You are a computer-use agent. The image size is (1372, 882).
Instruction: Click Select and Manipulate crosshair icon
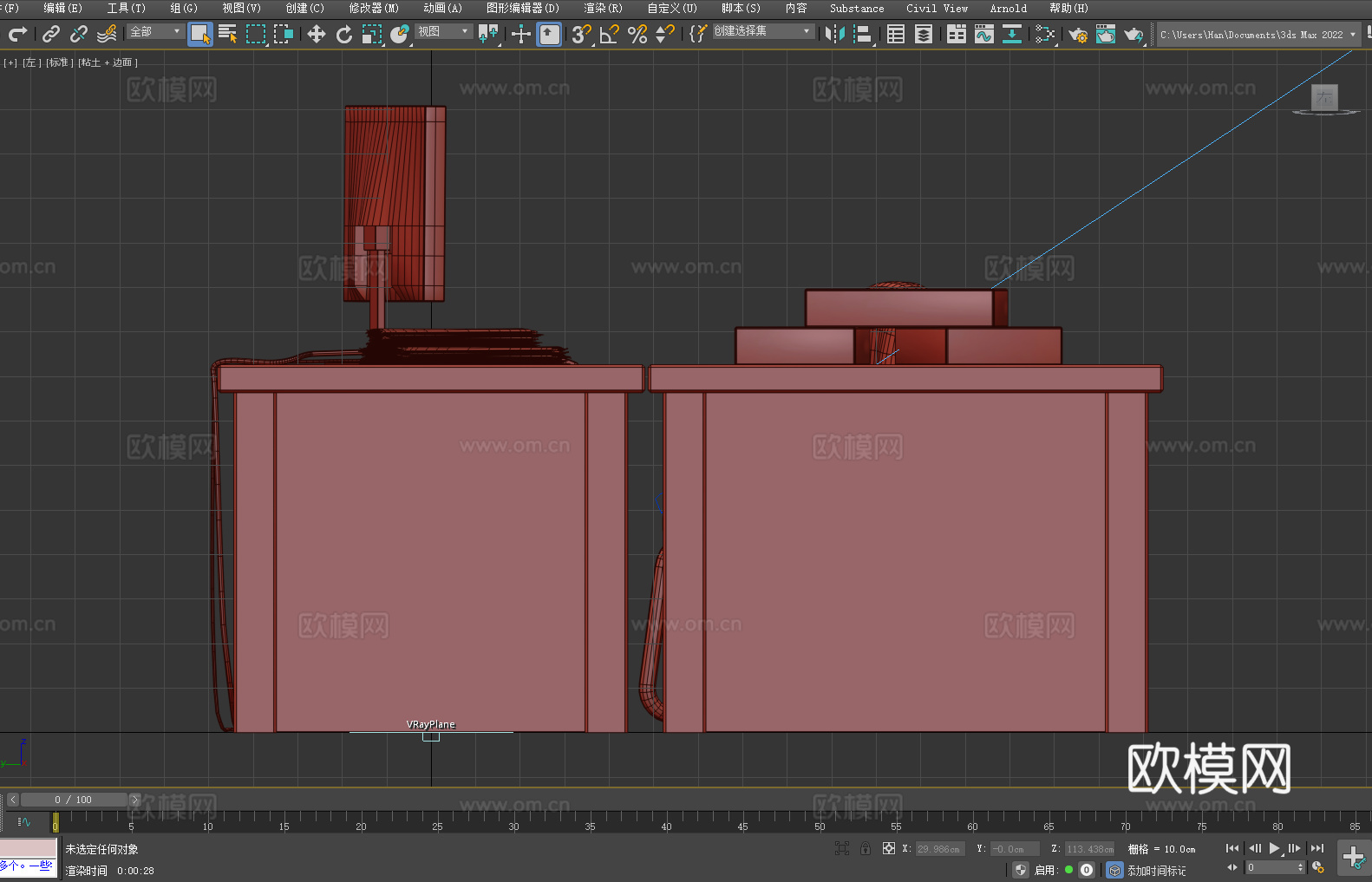point(521,34)
